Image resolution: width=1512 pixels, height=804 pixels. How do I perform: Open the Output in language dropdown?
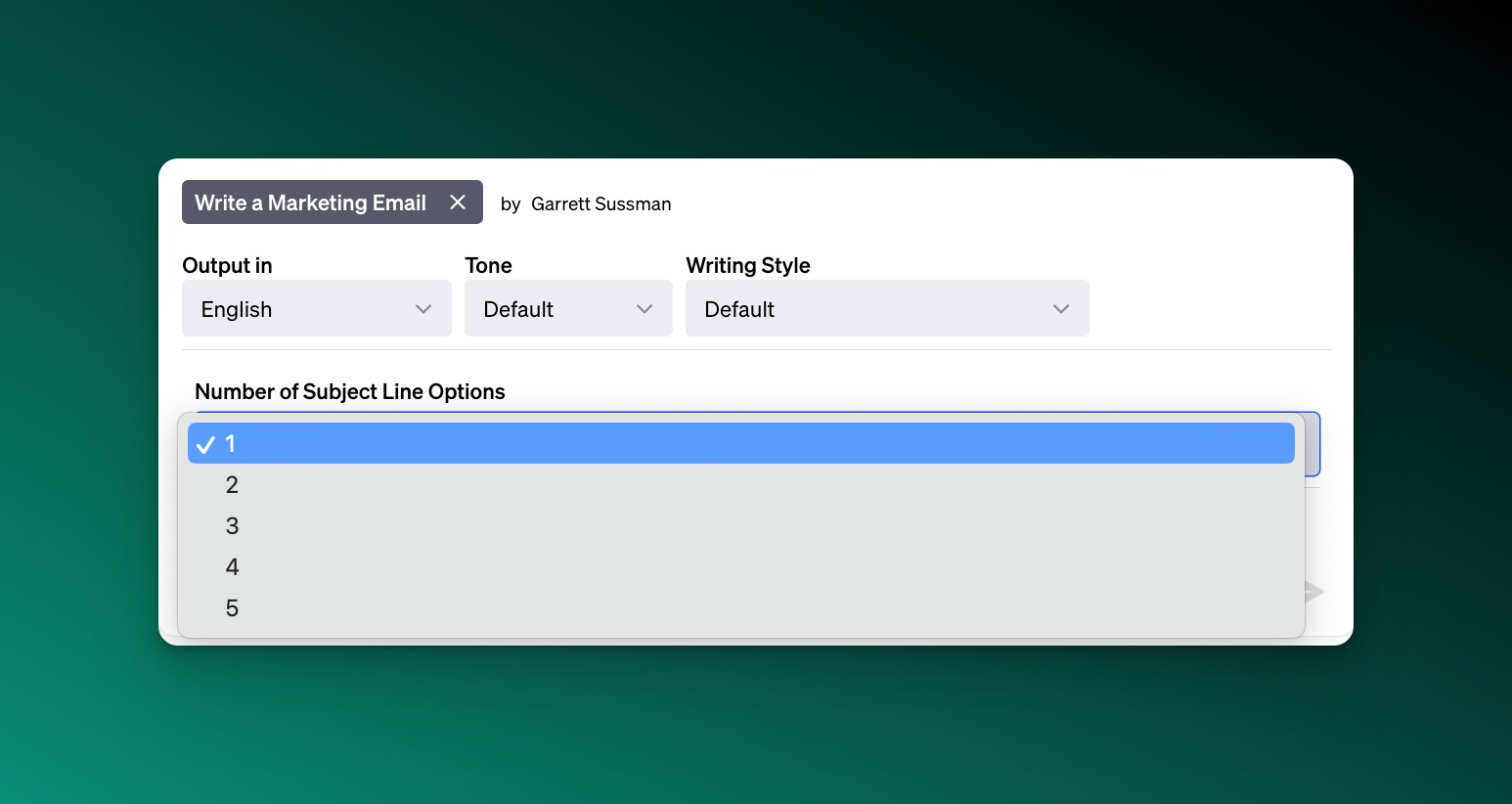click(316, 309)
